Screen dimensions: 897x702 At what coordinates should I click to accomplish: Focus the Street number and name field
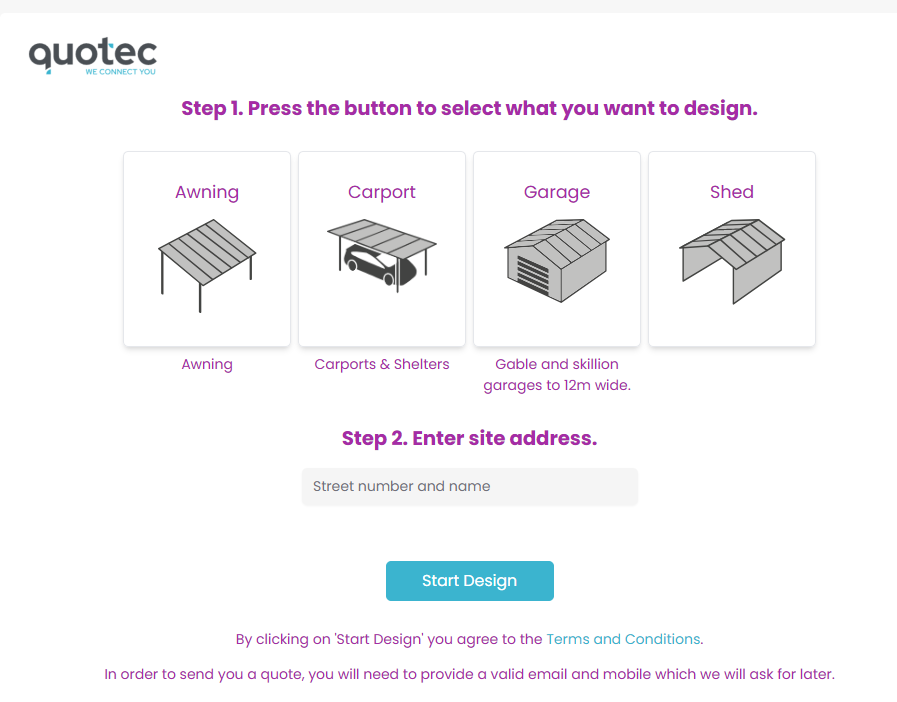tap(470, 487)
